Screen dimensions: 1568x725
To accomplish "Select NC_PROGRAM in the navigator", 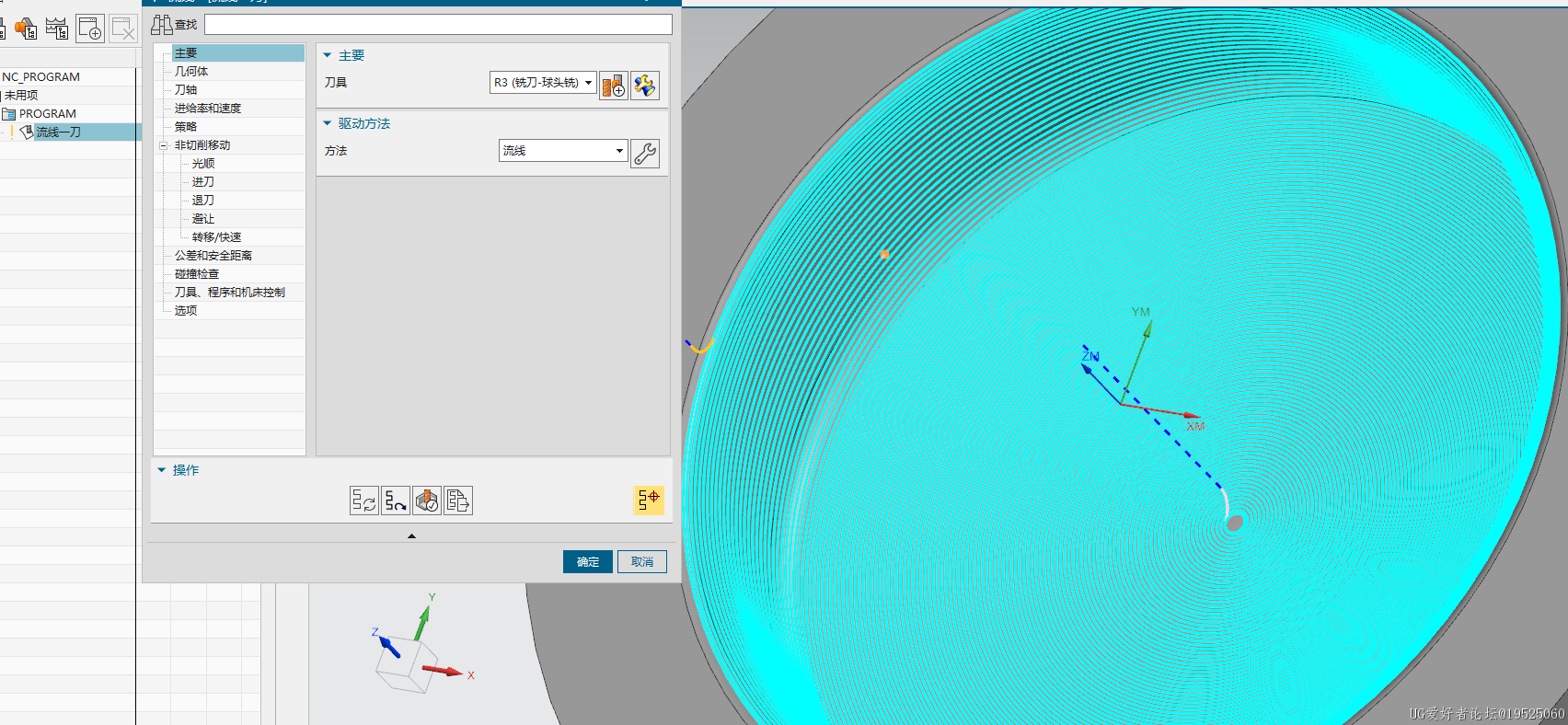I will 40,77.
